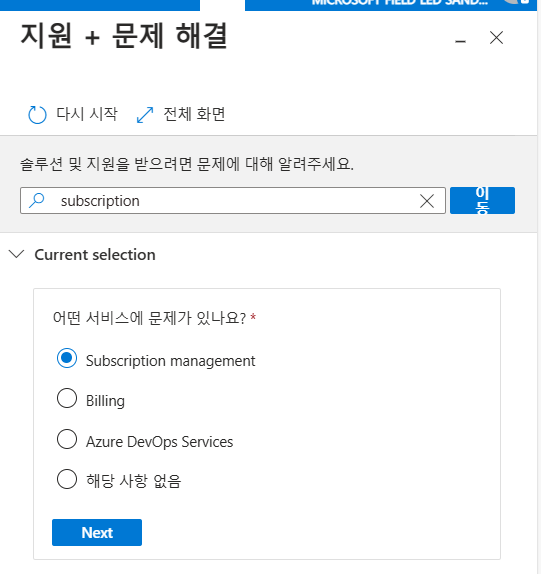
Task: Click the 다시 시작 label
Action: (87, 114)
